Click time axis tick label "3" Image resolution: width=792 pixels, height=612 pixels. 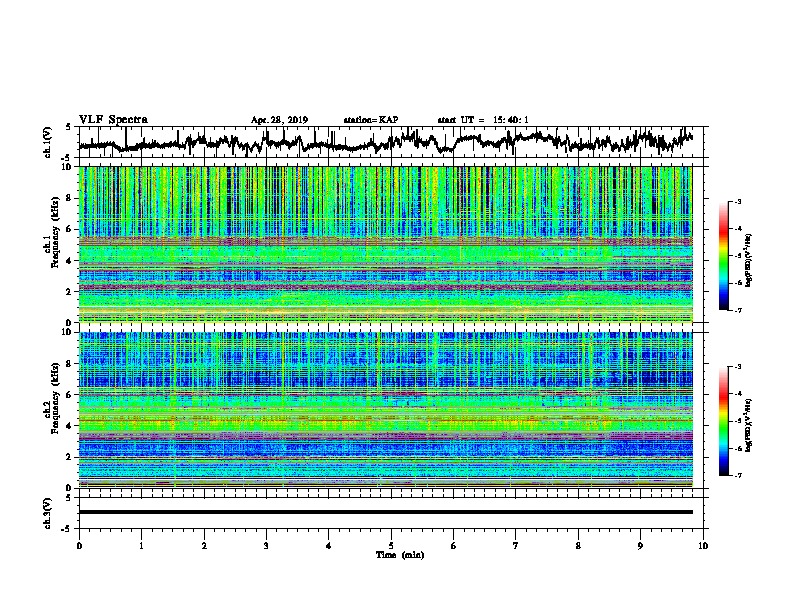pyautogui.click(x=266, y=546)
